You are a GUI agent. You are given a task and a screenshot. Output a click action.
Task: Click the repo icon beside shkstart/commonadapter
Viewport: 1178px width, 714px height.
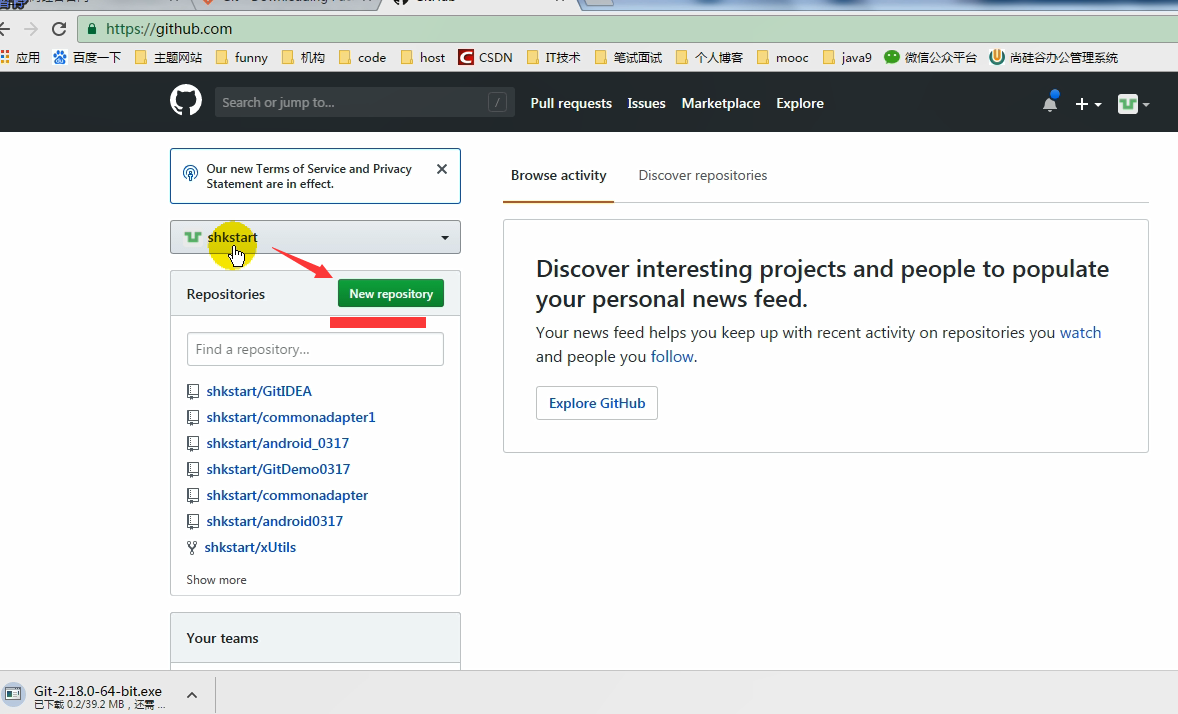pos(193,495)
